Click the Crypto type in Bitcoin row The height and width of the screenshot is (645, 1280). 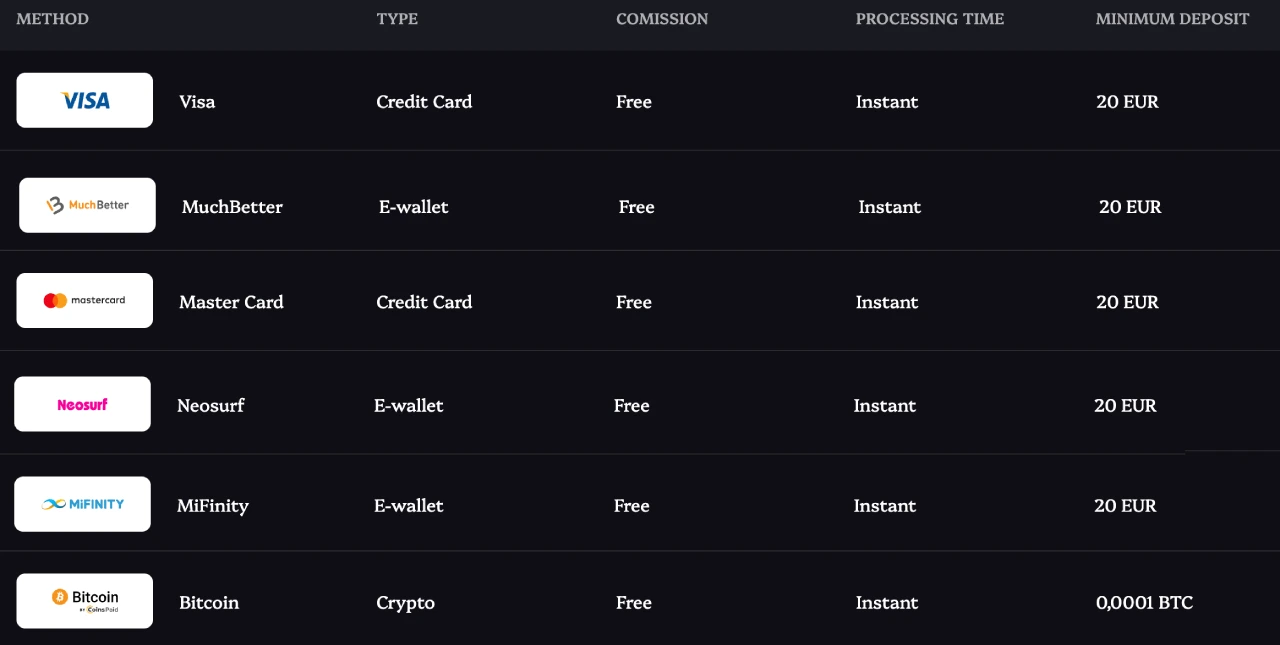click(x=405, y=603)
